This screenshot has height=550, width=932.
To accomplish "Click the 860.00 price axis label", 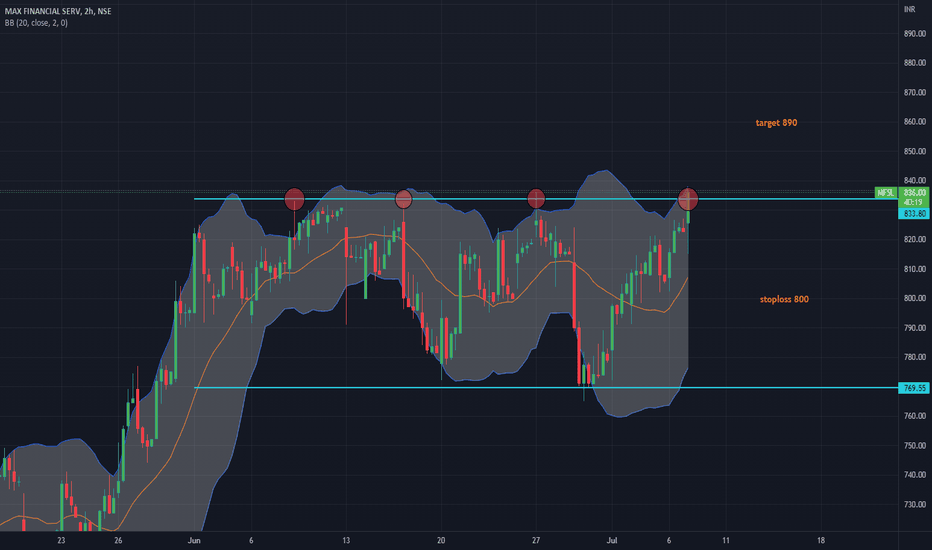I will (x=915, y=121).
